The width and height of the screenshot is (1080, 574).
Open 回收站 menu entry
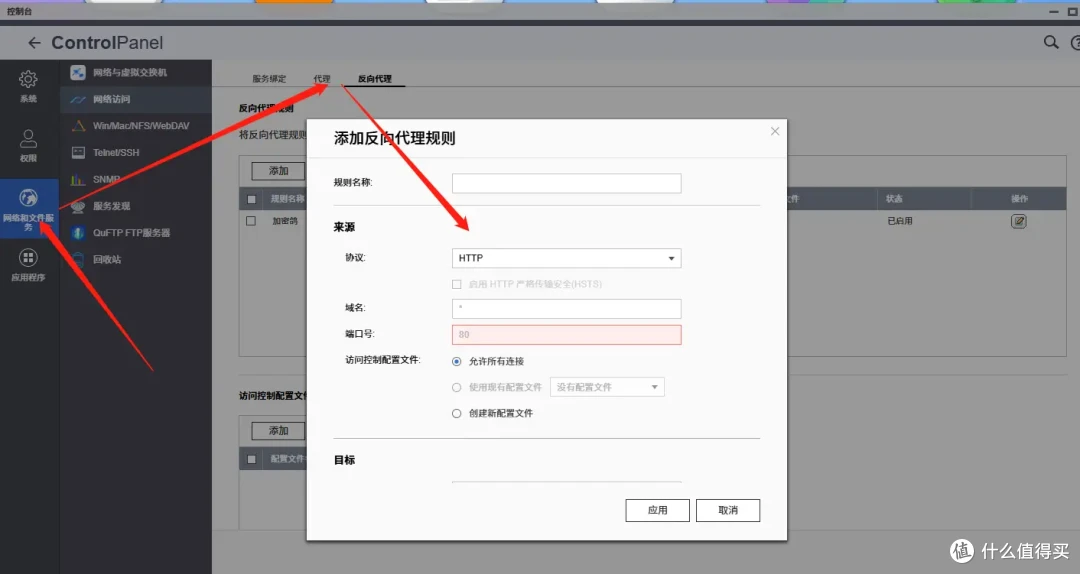107,260
